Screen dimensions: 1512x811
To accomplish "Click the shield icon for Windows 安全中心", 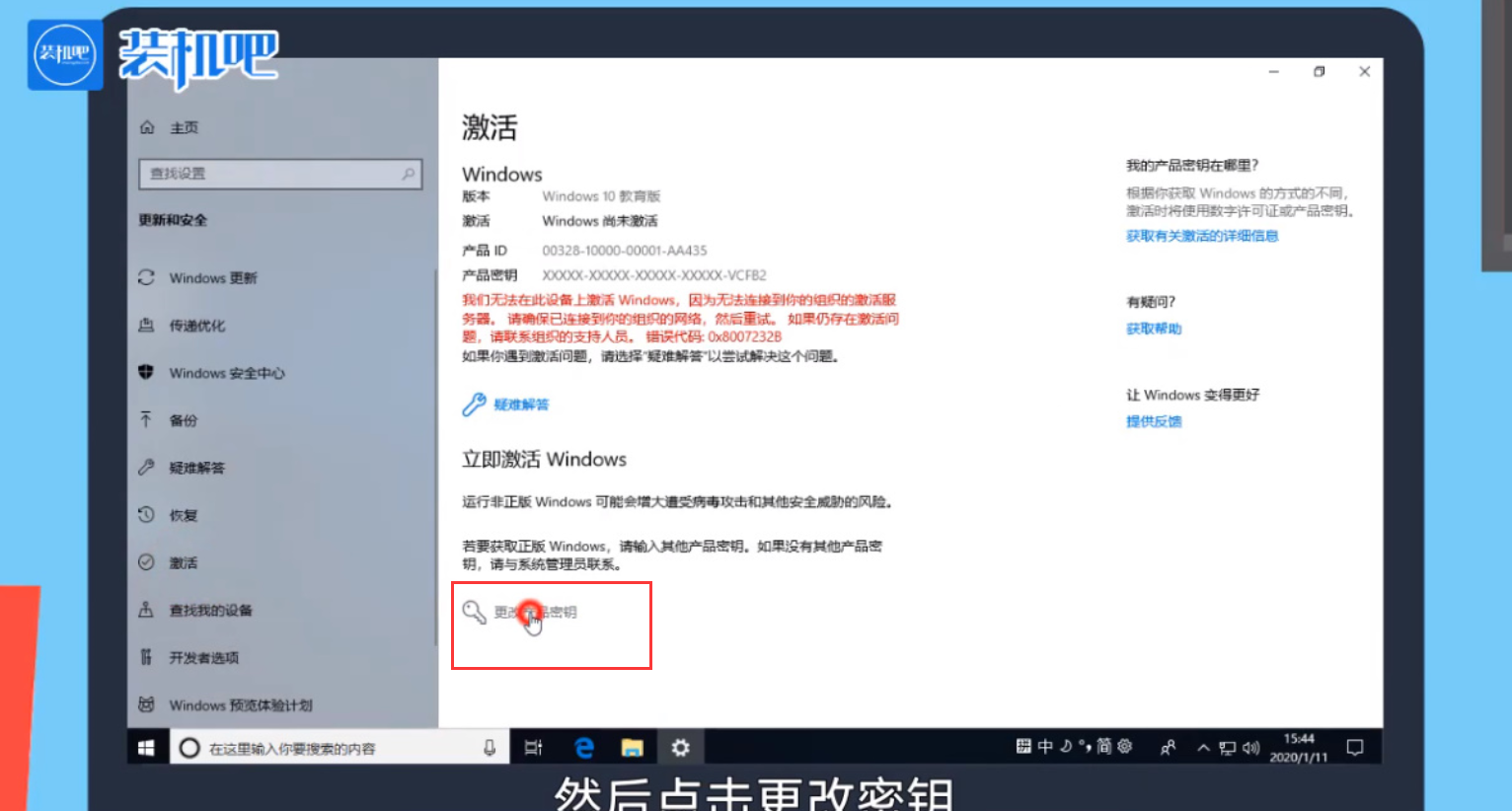I will 146,373.
